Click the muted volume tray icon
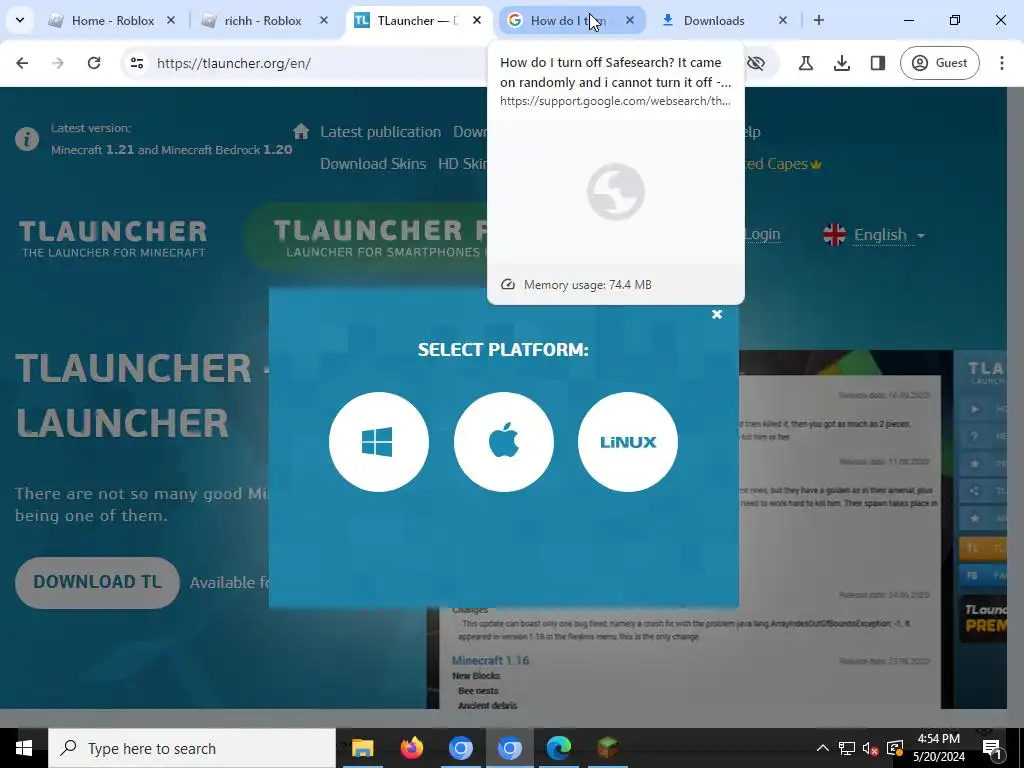The height and width of the screenshot is (768, 1024). (x=871, y=748)
